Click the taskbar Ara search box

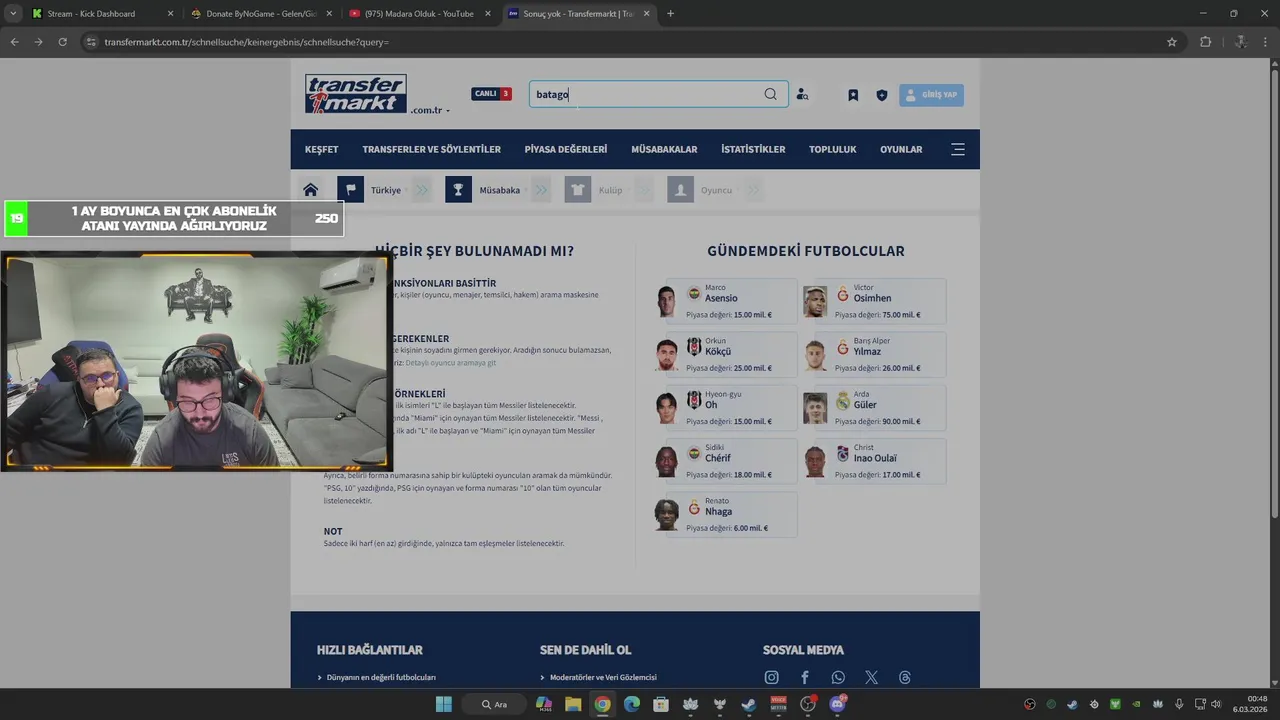coord(494,704)
